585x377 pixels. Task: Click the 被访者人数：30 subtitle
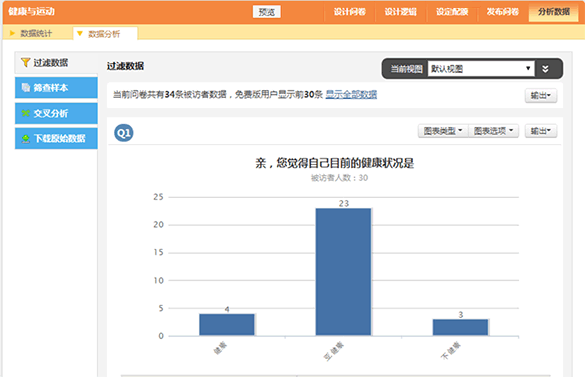(339, 178)
